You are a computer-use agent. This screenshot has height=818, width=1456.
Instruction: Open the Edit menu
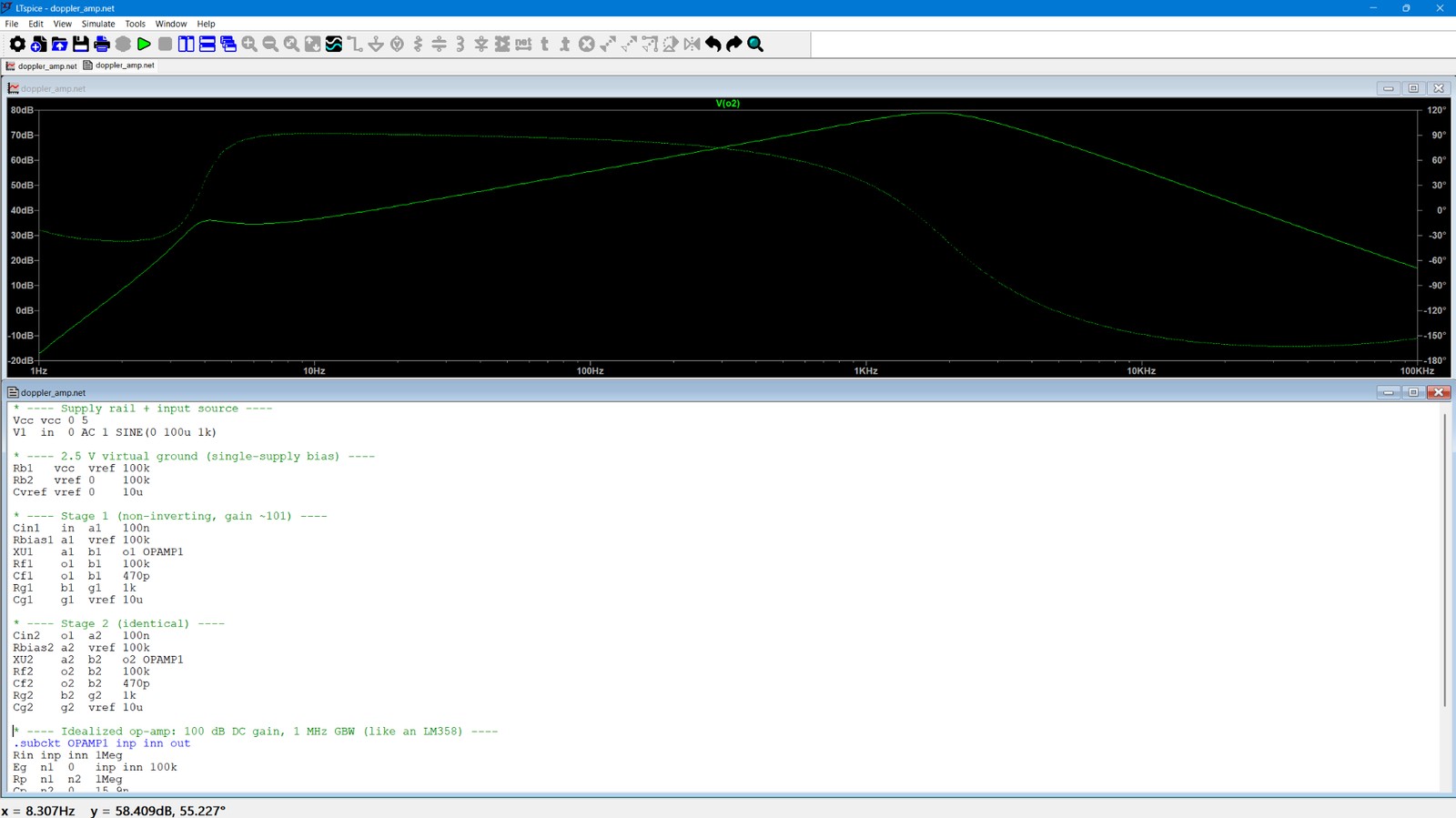pos(35,24)
